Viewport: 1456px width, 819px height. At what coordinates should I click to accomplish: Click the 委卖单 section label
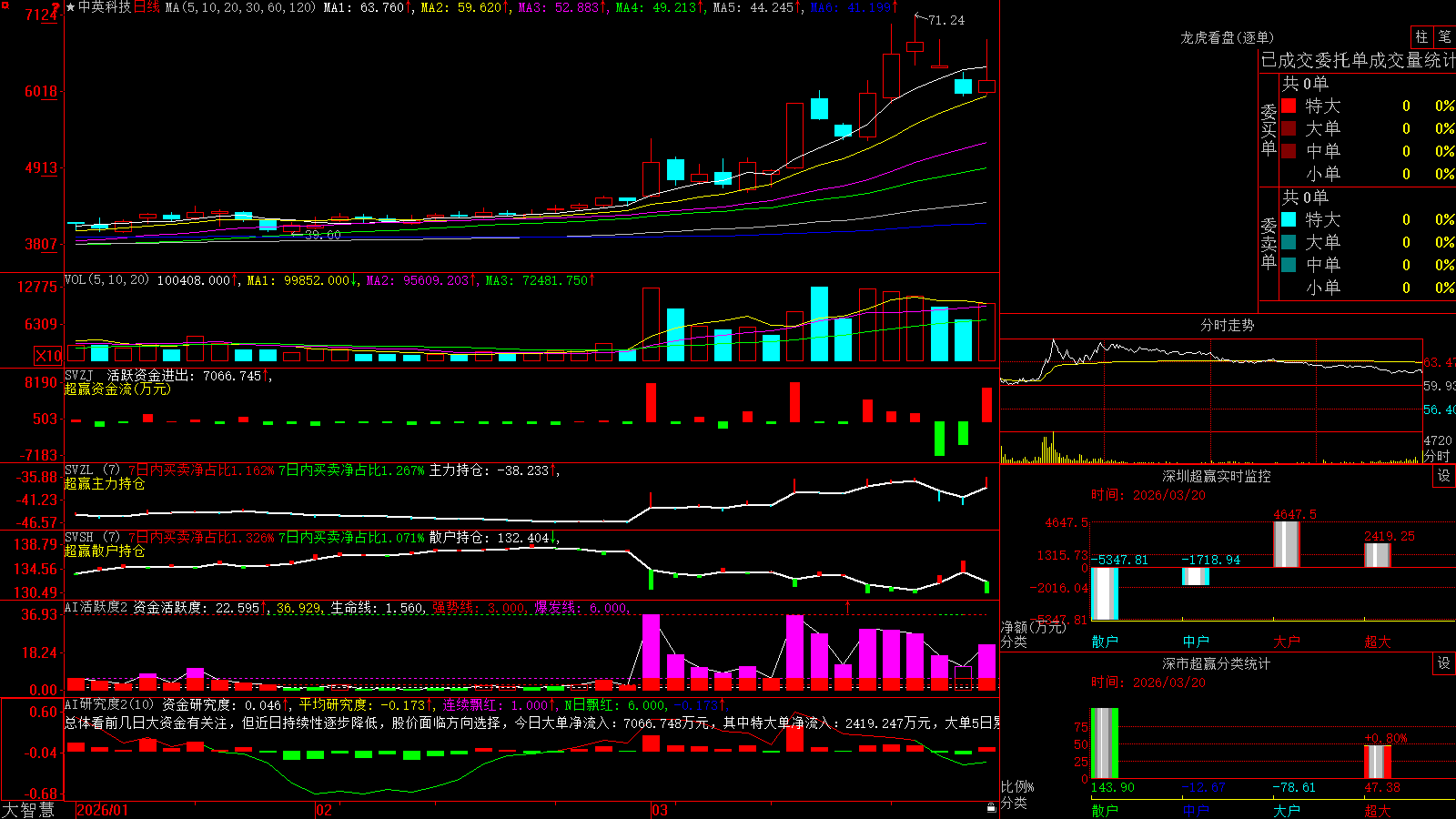coord(1269,243)
